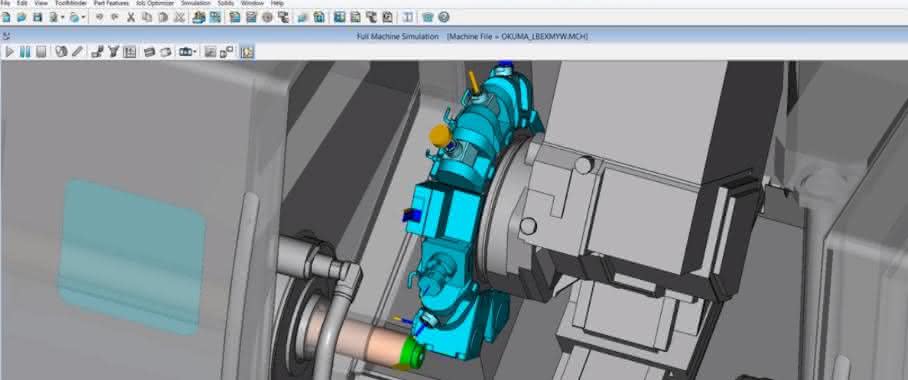Expand the camera view dropdown arrow
This screenshot has height=380, width=908.
[195, 53]
